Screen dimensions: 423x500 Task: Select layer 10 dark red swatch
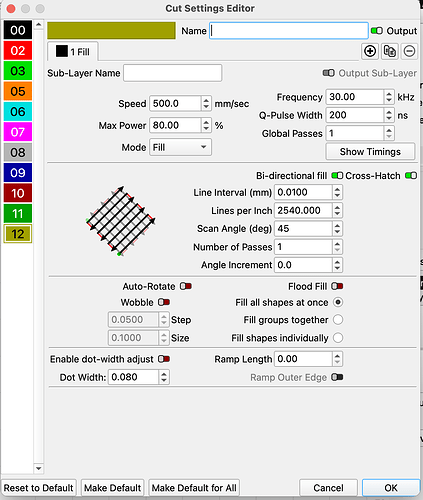pyautogui.click(x=18, y=193)
